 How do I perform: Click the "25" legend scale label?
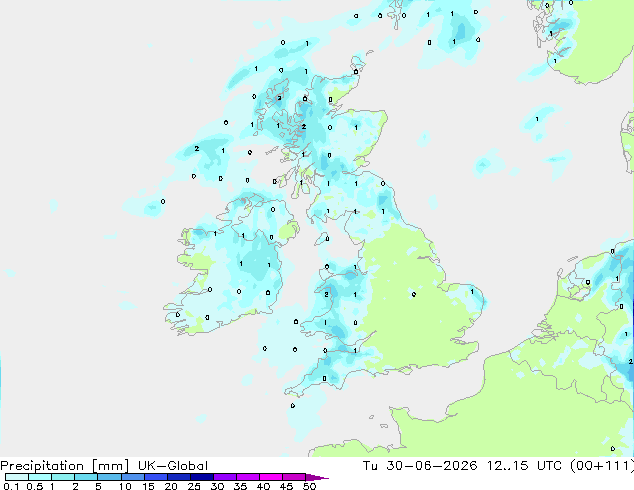194,486
